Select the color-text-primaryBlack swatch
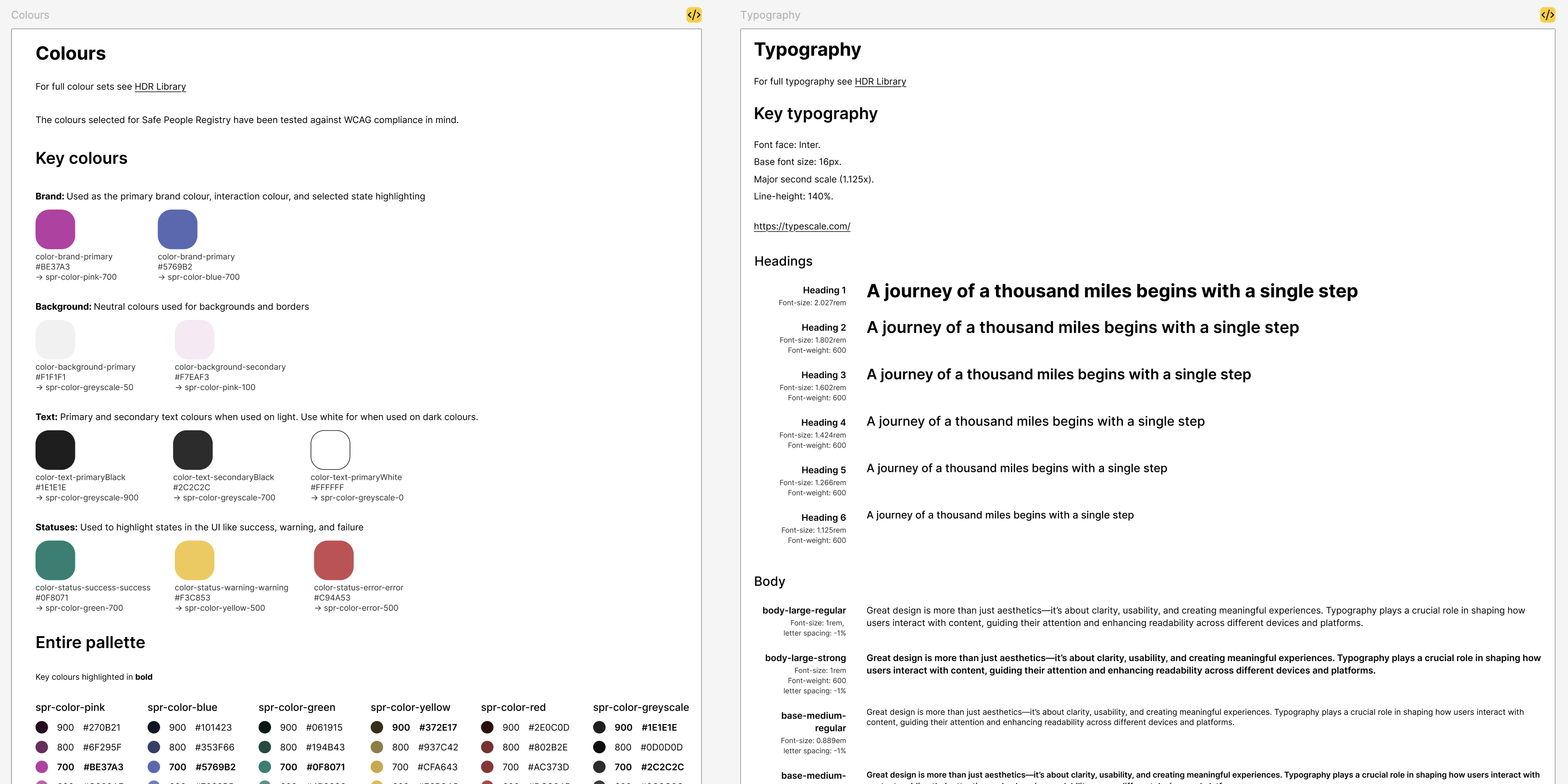The height and width of the screenshot is (784, 1568). (55, 450)
